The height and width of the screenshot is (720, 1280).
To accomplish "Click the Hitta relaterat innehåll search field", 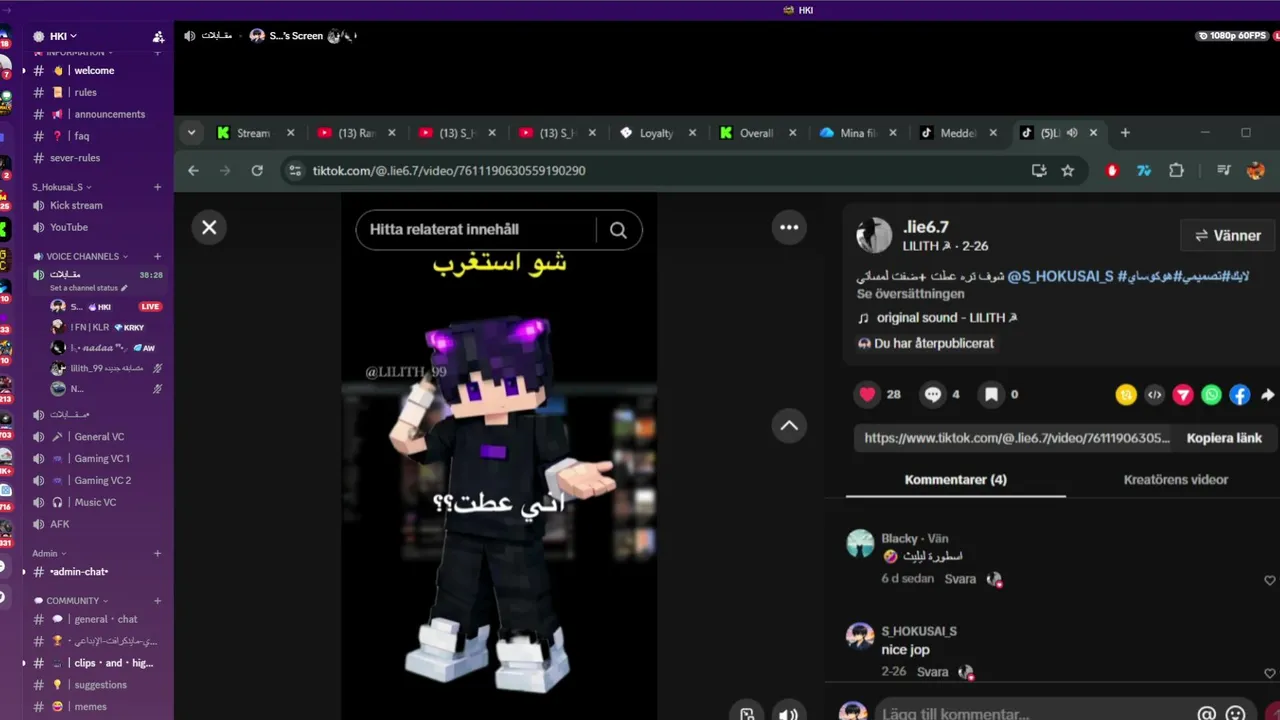I will point(477,230).
